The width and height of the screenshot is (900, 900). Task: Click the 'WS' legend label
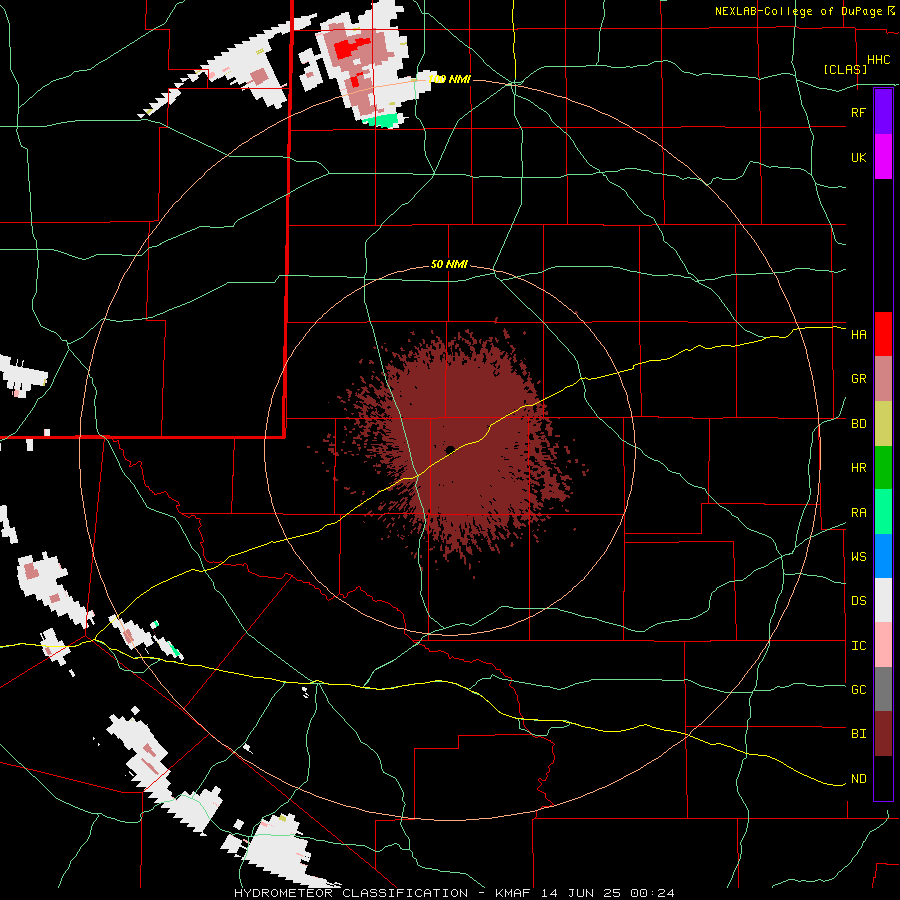click(858, 557)
